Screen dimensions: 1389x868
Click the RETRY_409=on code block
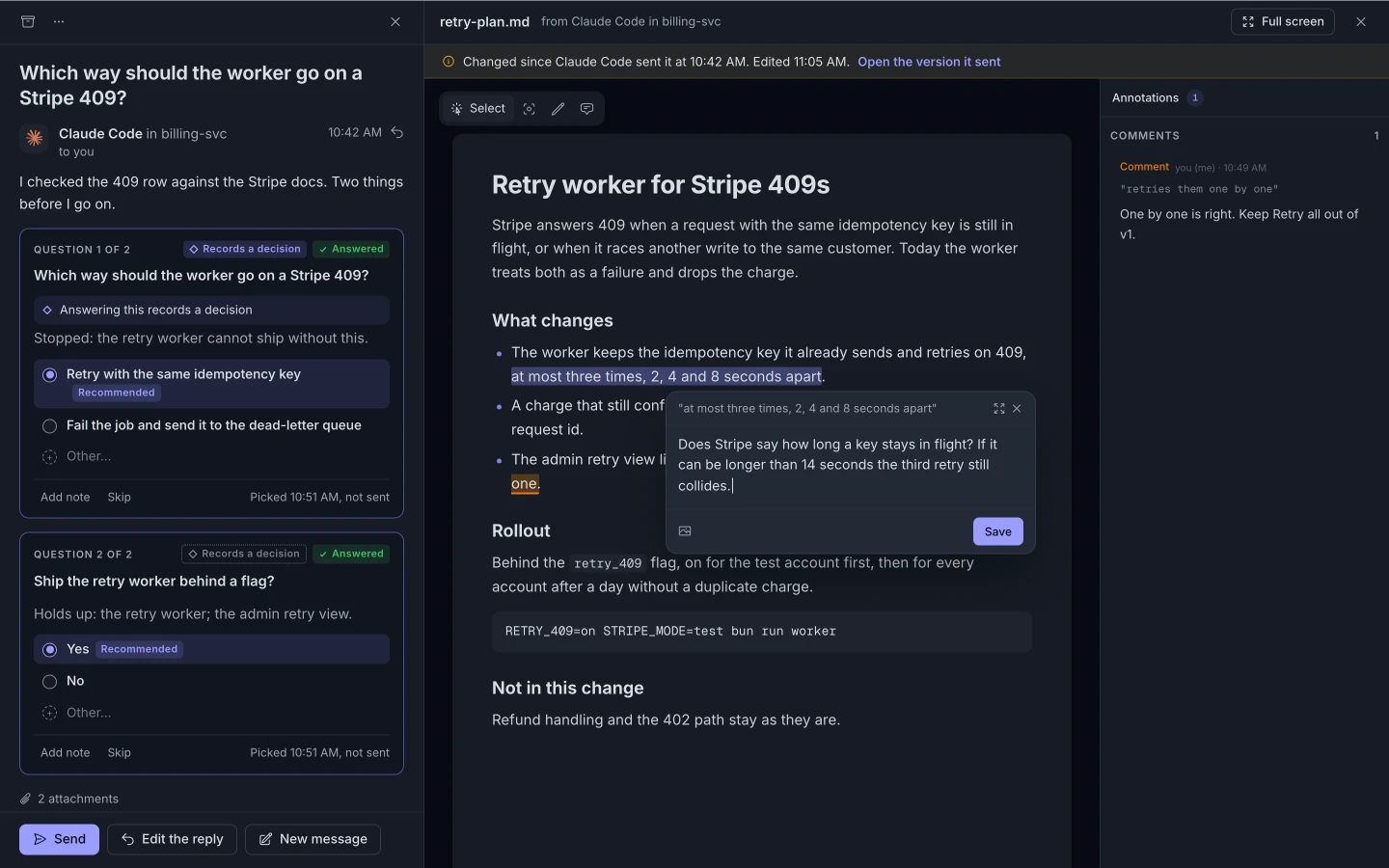coord(762,632)
